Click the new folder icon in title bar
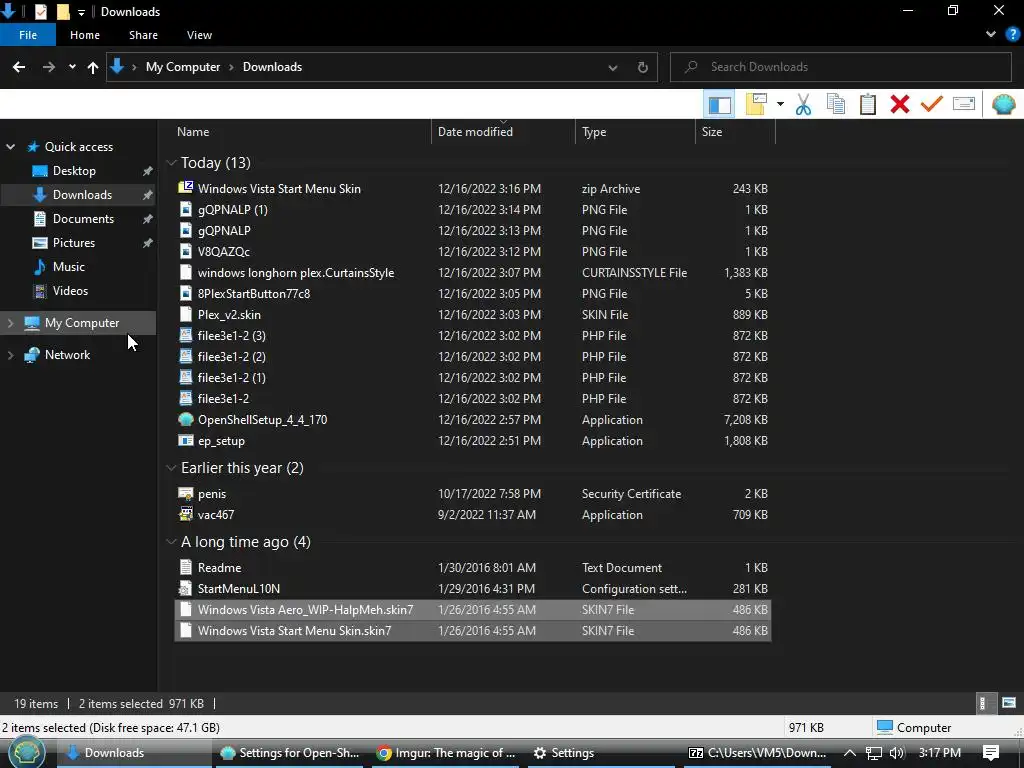1024x768 pixels. (x=63, y=12)
